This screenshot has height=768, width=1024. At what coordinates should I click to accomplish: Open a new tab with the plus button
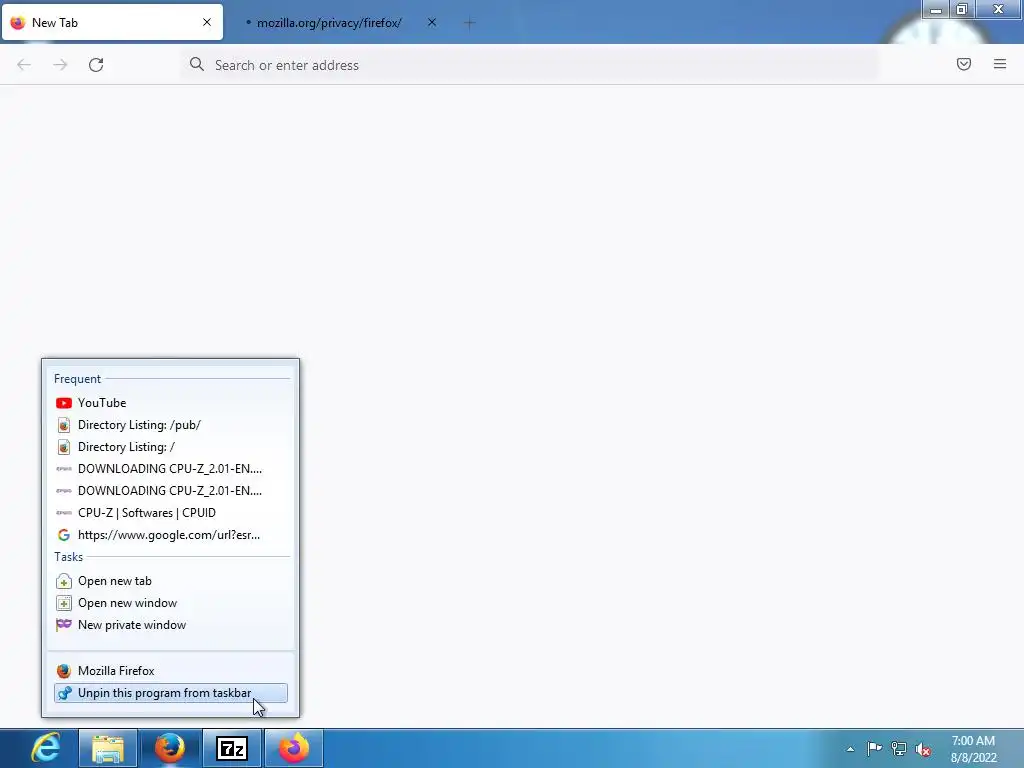click(x=470, y=23)
